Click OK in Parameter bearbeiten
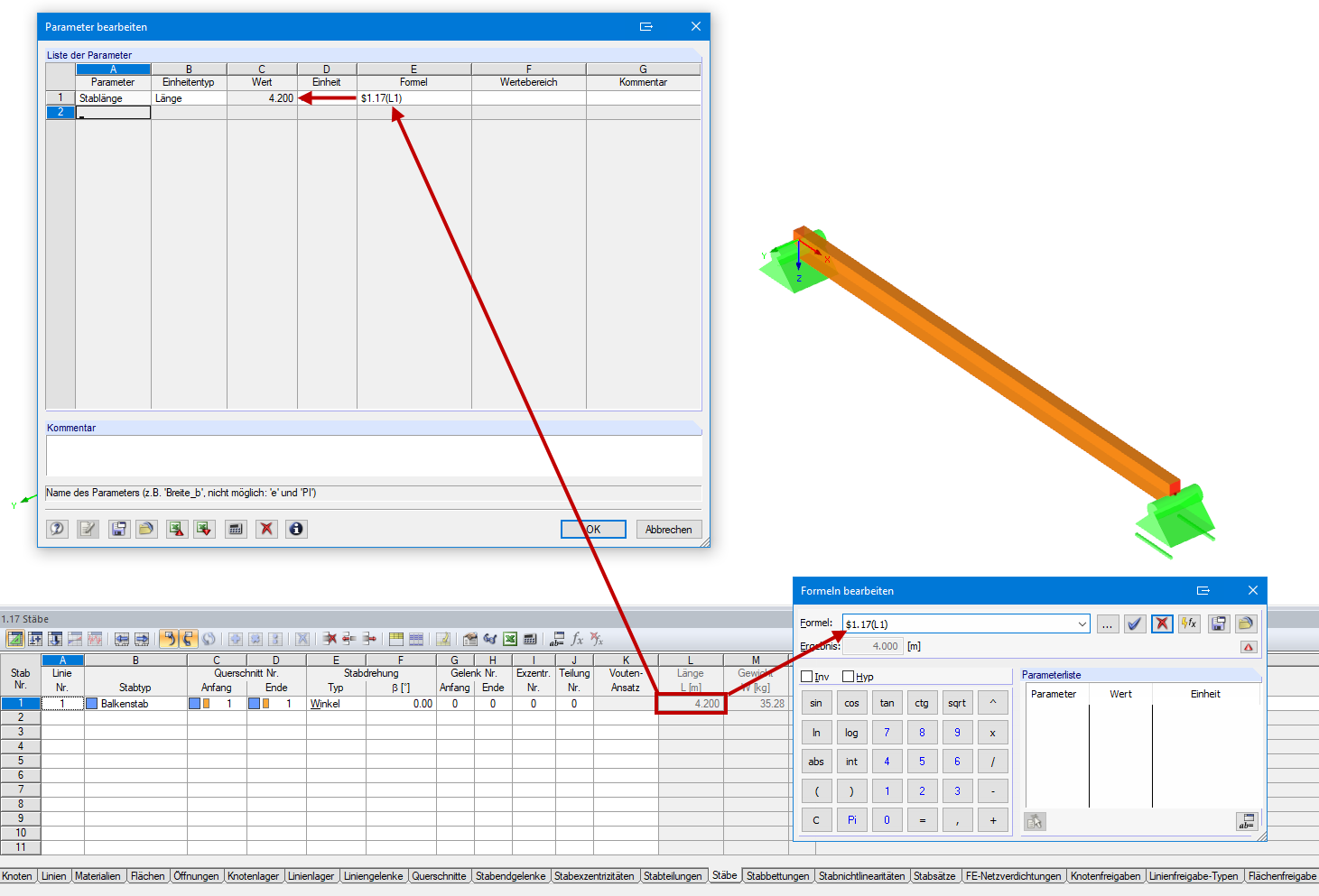This screenshot has height=896, width=1319. click(x=593, y=530)
